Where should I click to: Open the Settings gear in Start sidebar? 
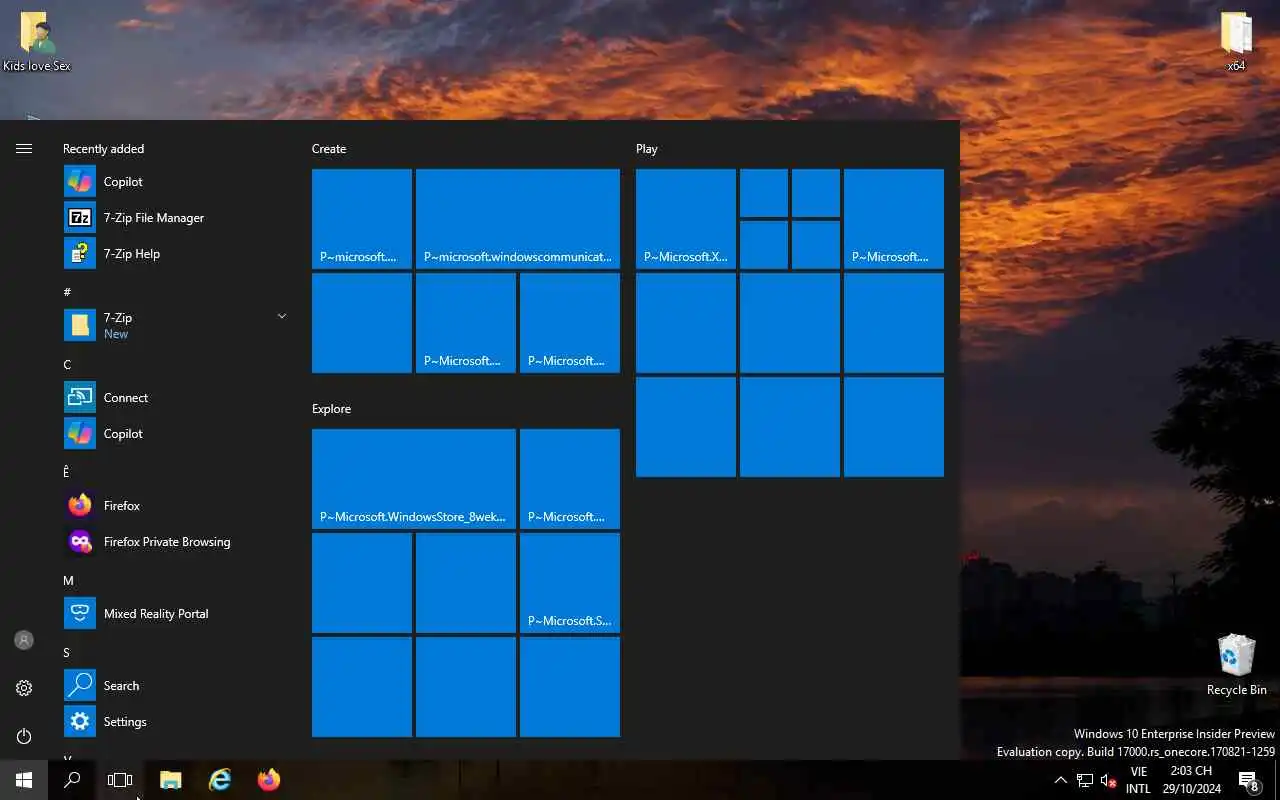(24, 688)
